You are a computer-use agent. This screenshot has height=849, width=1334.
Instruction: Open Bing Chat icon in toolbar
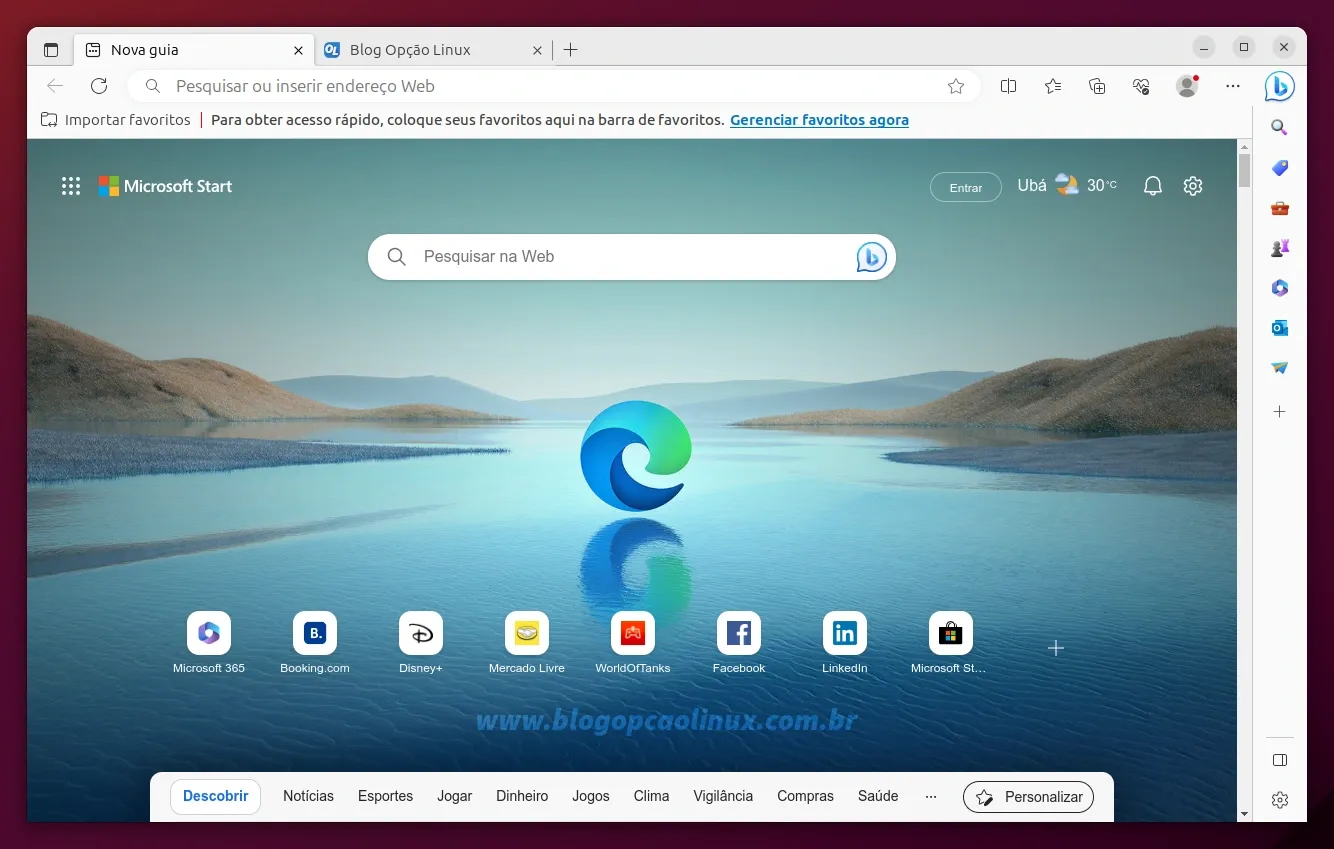pos(1279,87)
